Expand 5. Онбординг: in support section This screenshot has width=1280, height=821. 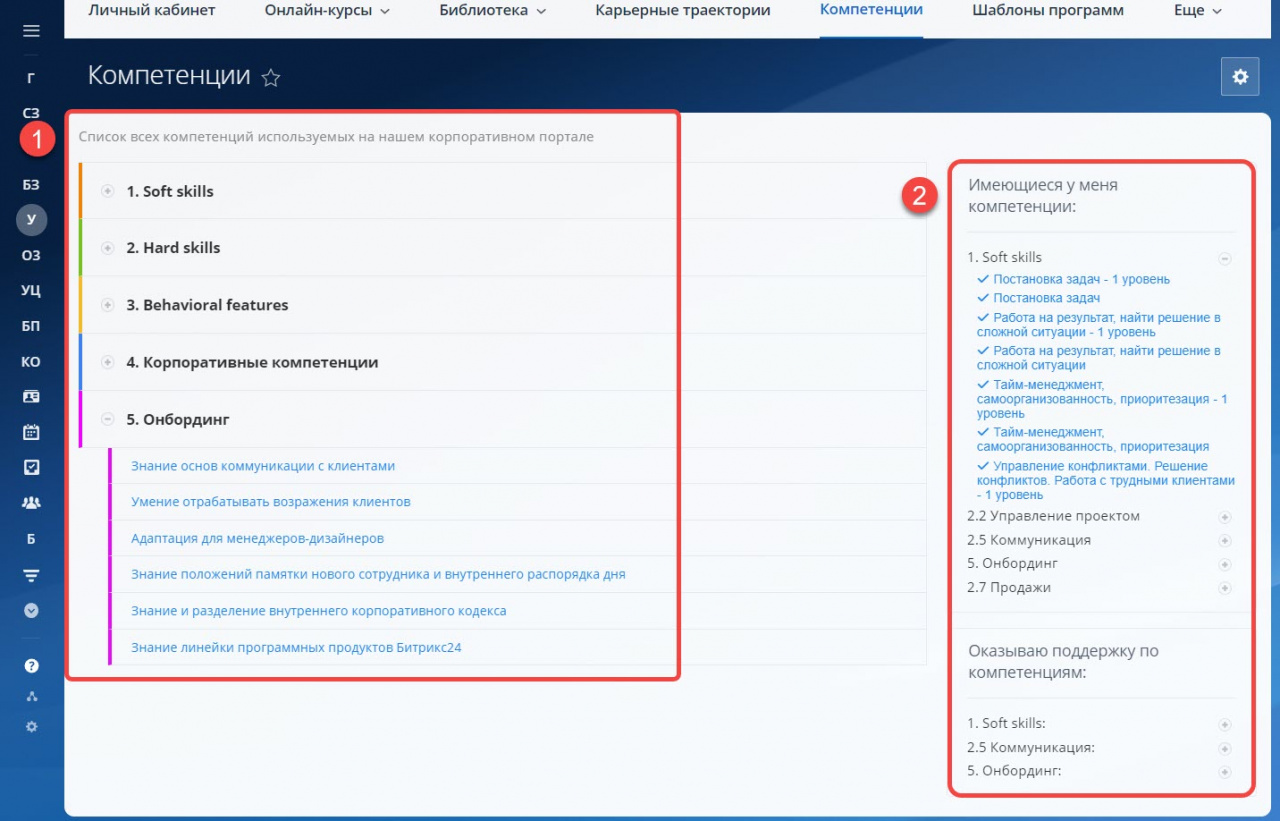(x=1225, y=772)
